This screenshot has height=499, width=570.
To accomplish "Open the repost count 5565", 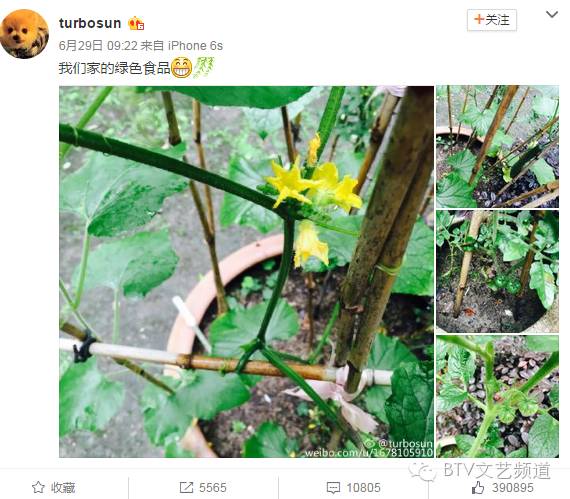I will coord(213,487).
